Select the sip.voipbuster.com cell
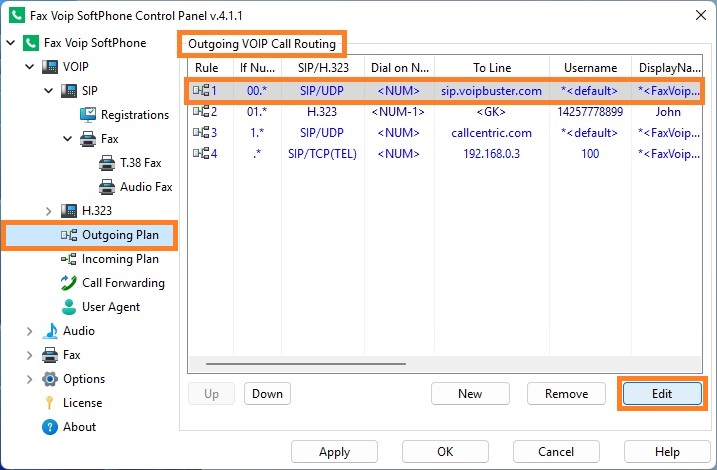The height and width of the screenshot is (470, 717). point(492,91)
